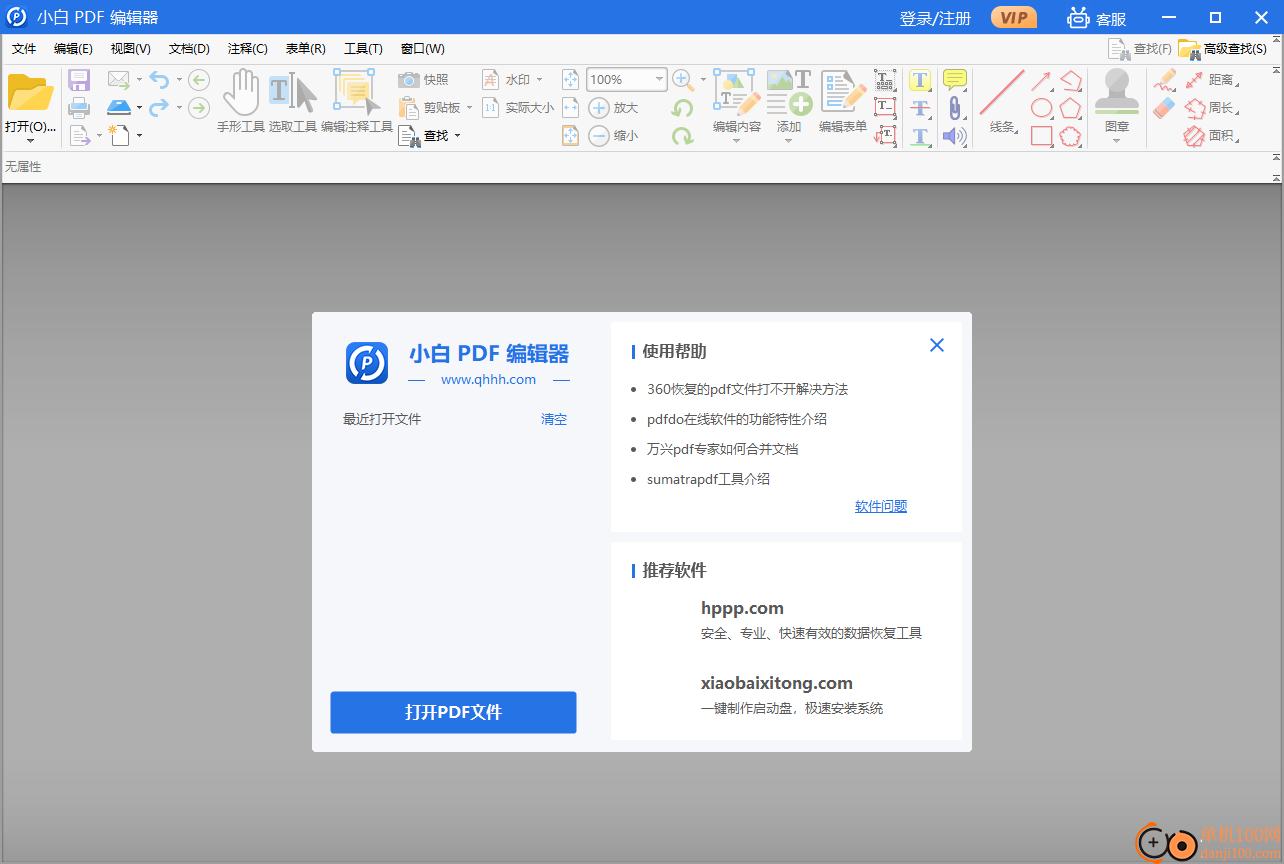This screenshot has height=864, width=1284.
Task: Open the zoom percentage combo box
Action: click(627, 80)
